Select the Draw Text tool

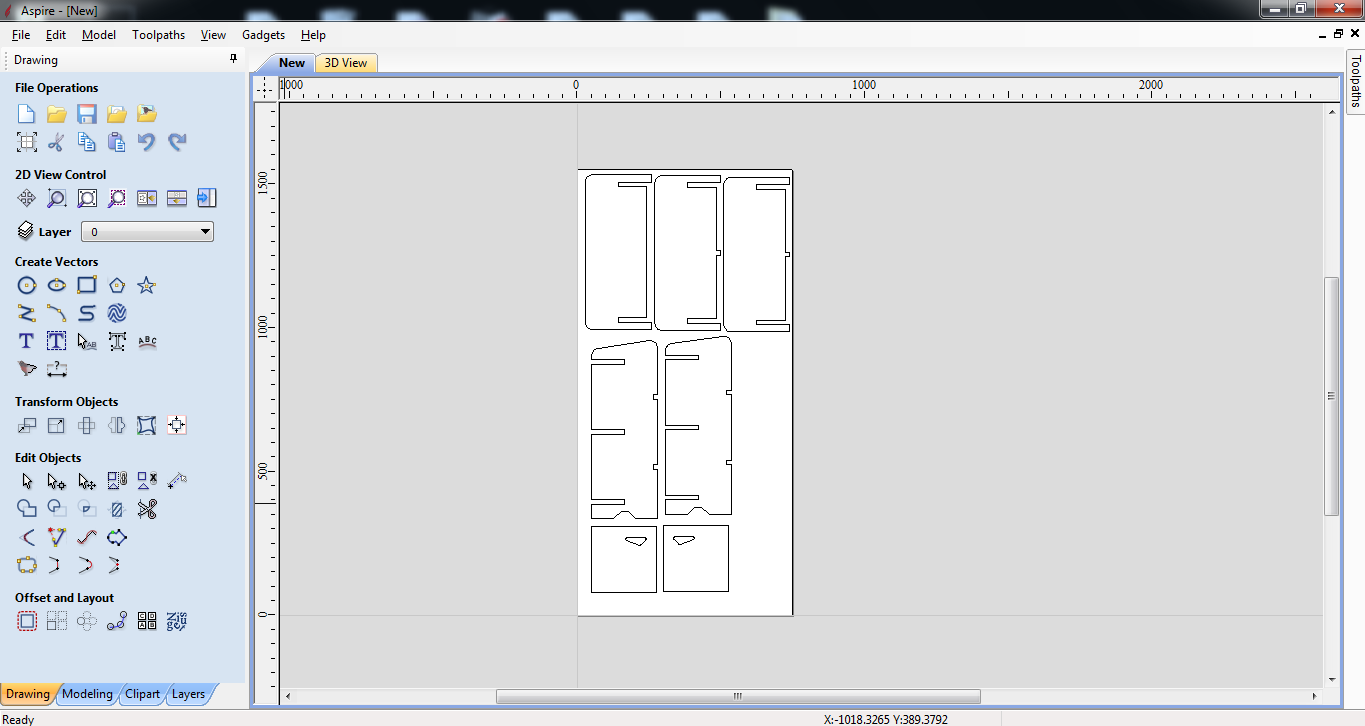click(x=27, y=341)
